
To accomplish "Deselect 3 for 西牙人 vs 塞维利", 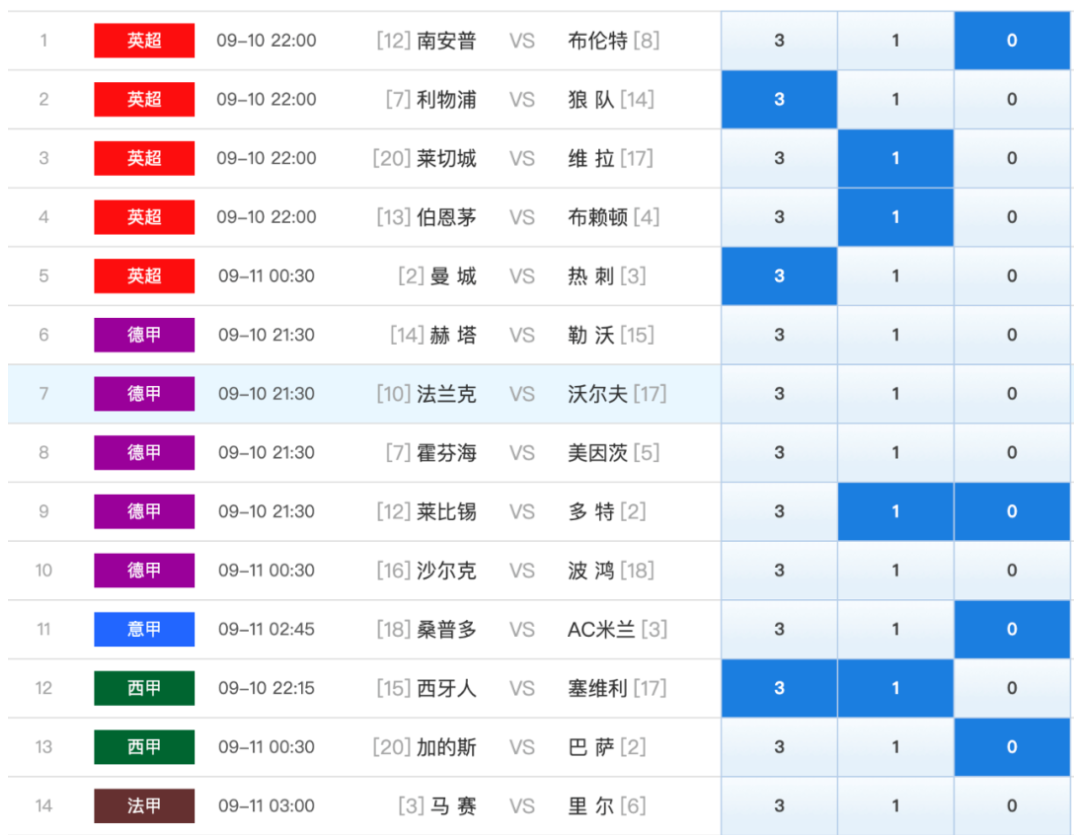I will coord(779,689).
